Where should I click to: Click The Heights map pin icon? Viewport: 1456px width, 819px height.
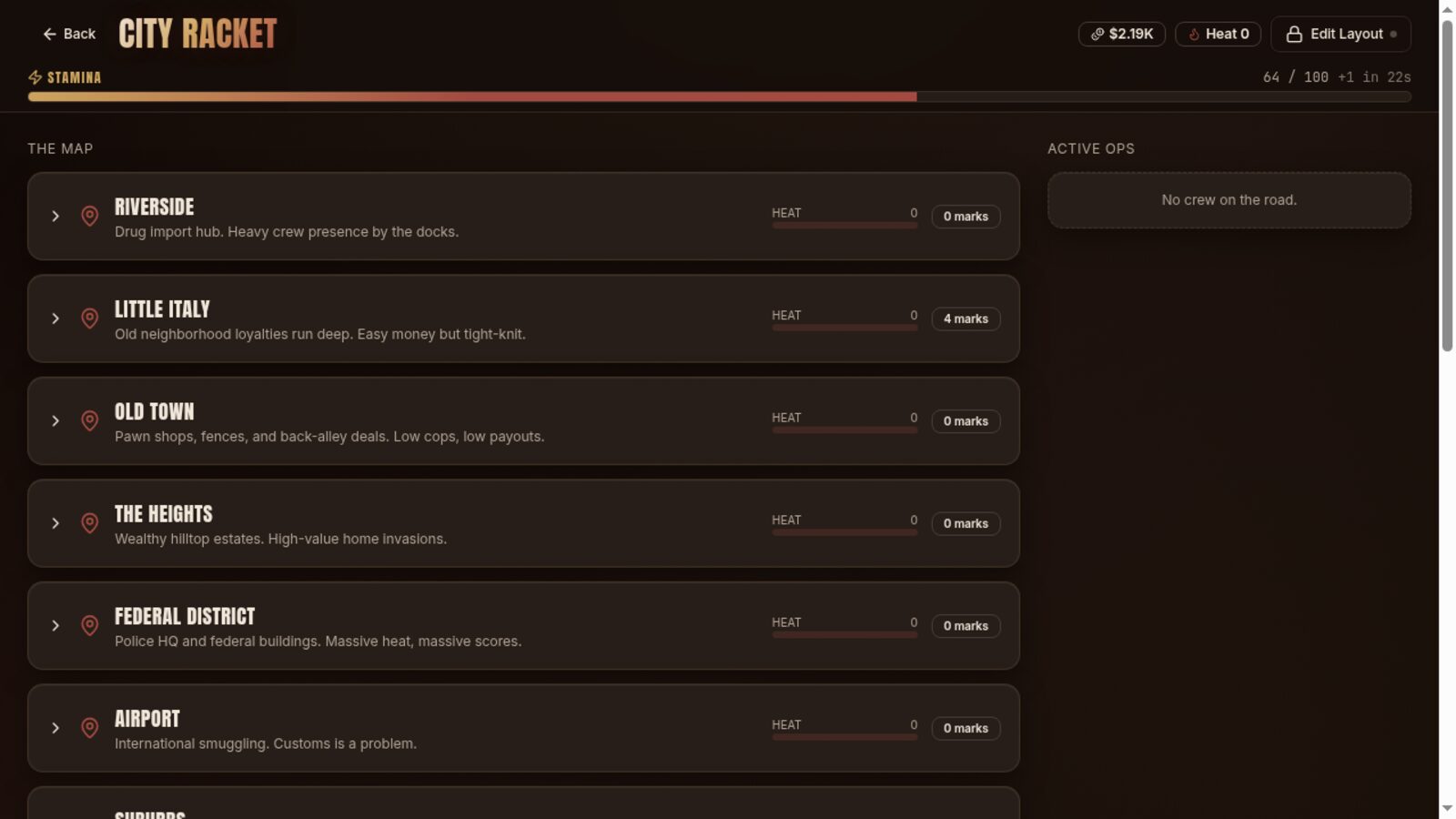pyautogui.click(x=89, y=523)
